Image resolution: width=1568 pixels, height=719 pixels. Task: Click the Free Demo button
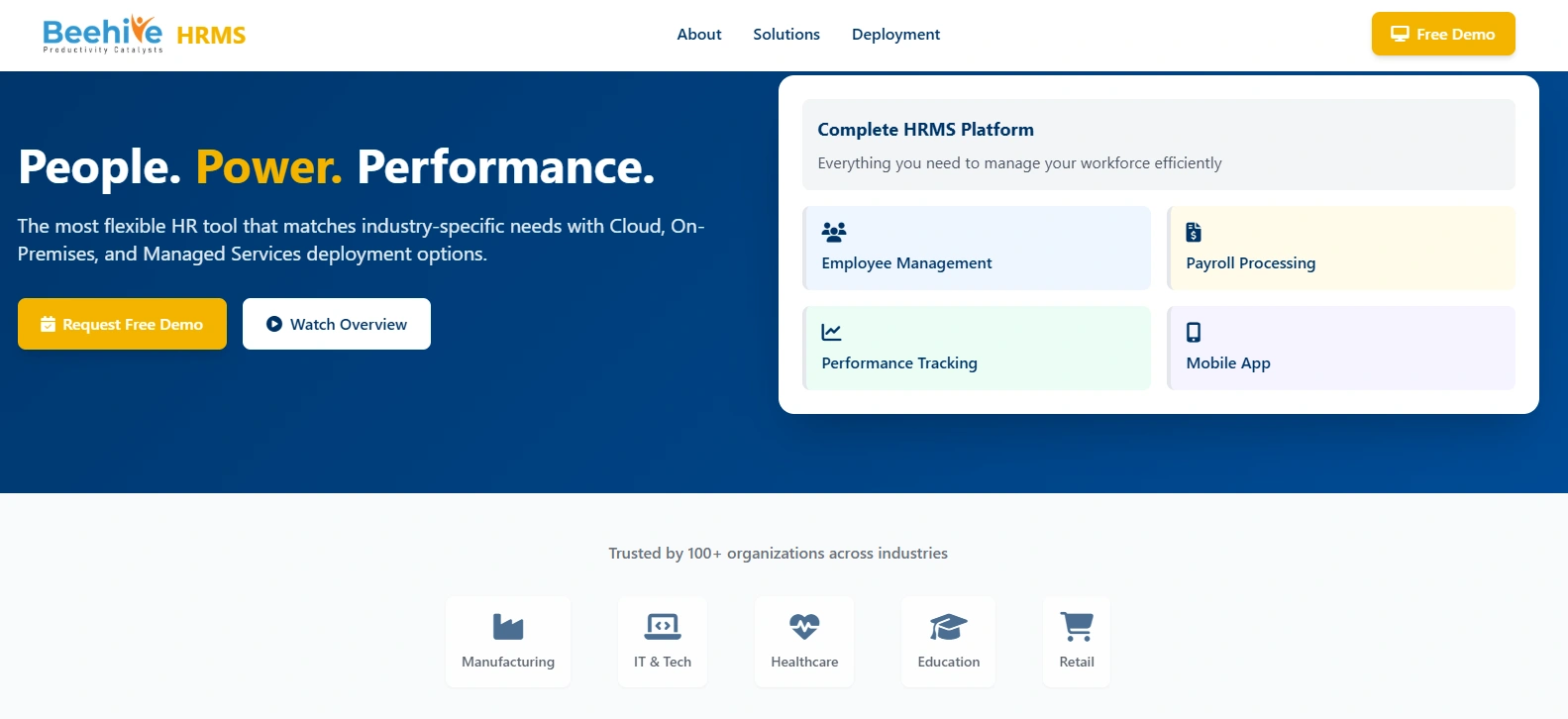[1443, 34]
